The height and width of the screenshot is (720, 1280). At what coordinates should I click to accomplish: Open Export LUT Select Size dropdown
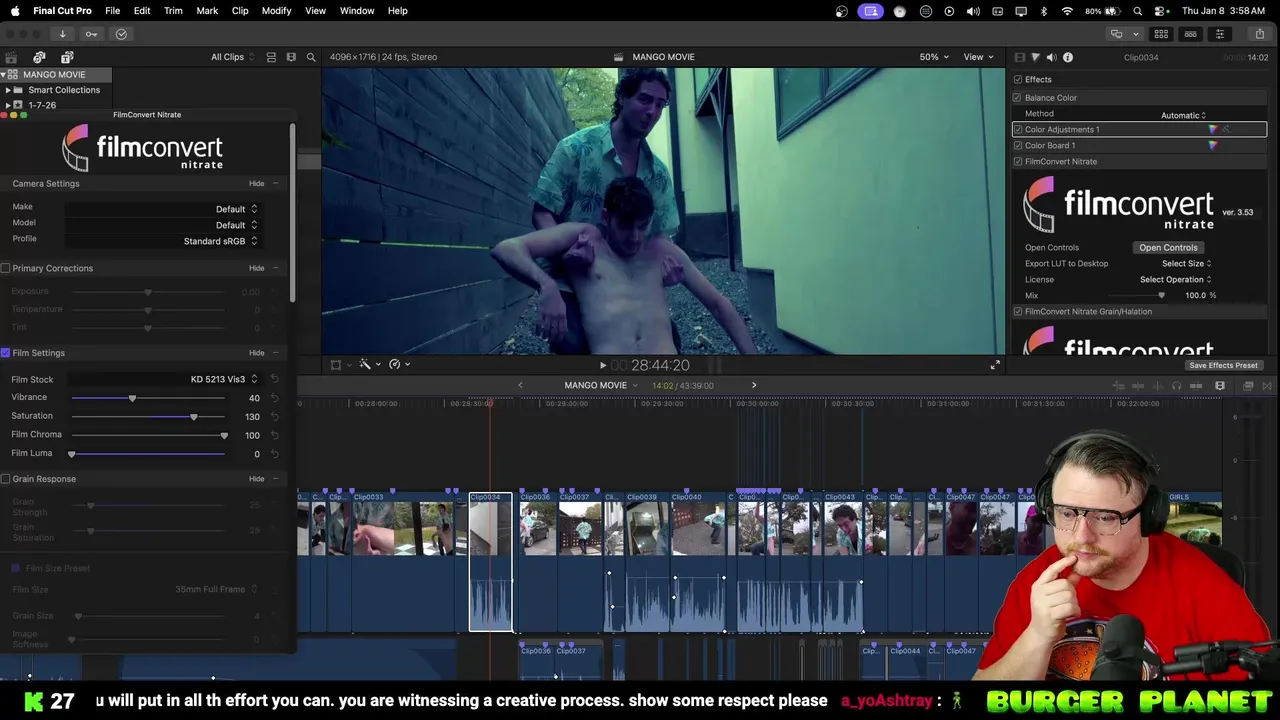(x=1187, y=263)
